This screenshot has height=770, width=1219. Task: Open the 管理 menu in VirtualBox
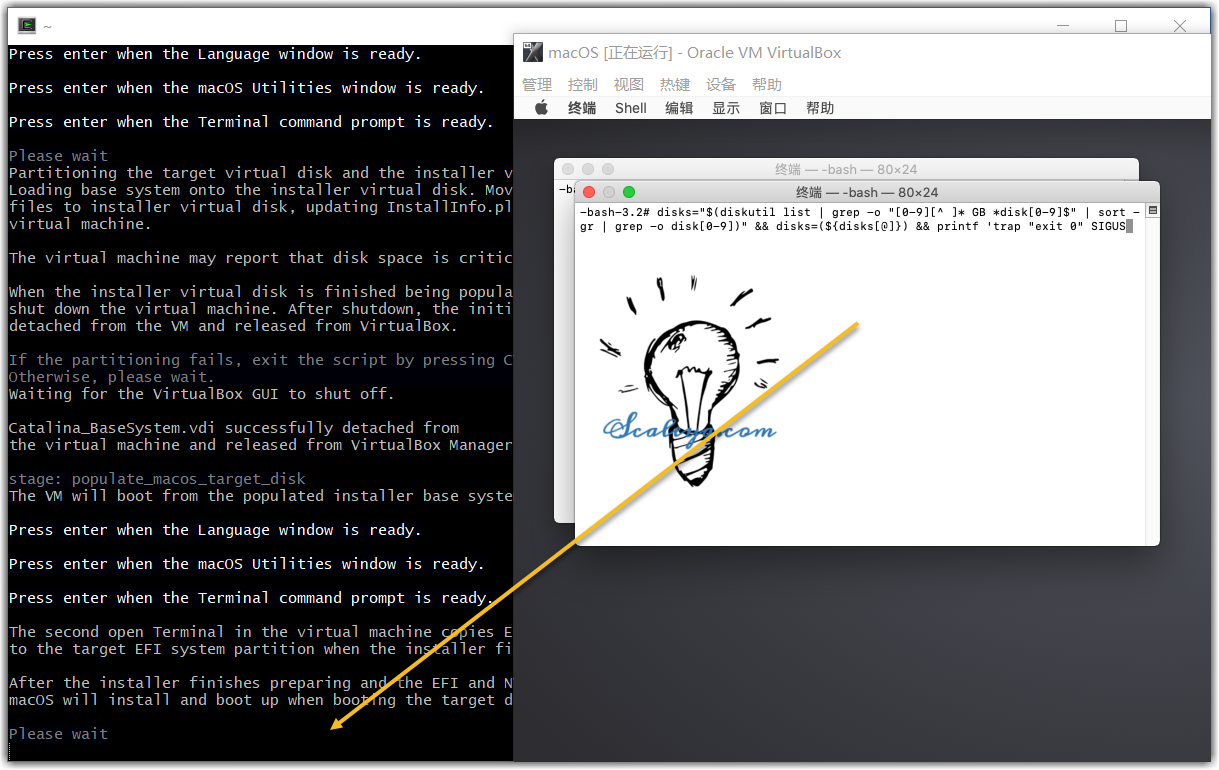pyautogui.click(x=537, y=85)
